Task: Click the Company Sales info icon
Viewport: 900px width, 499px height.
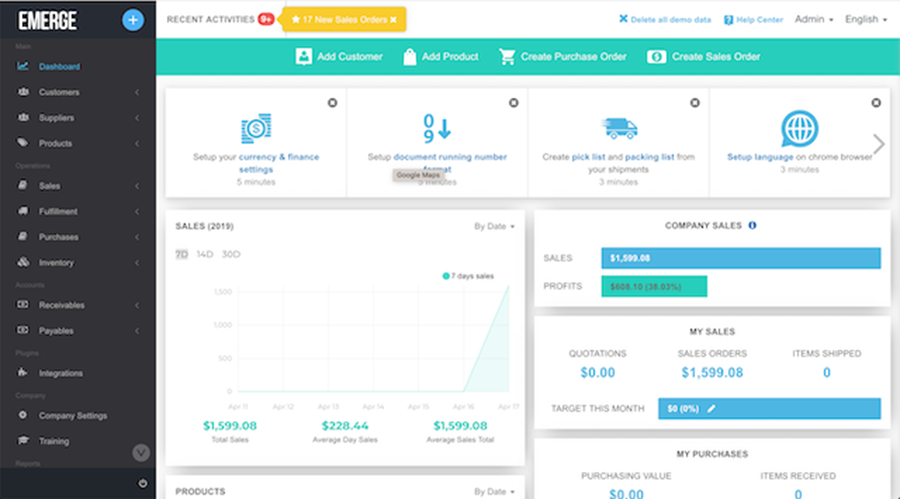Action: [752, 226]
